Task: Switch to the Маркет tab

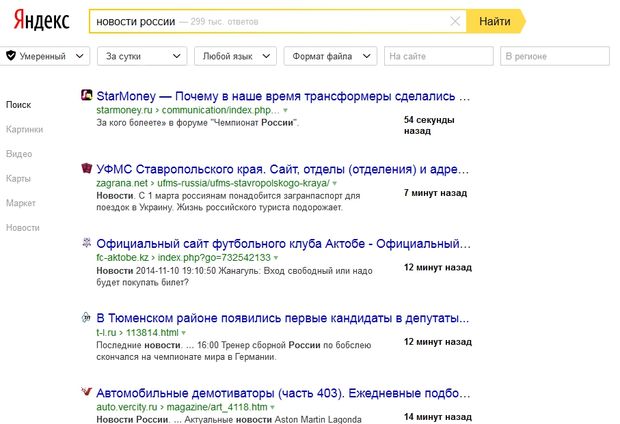Action: point(21,203)
